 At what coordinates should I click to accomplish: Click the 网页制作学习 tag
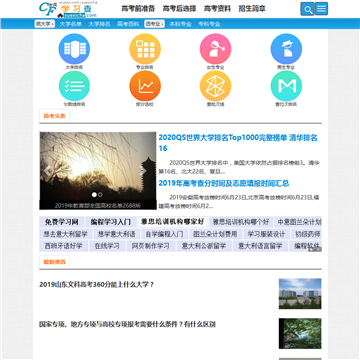(x=151, y=246)
